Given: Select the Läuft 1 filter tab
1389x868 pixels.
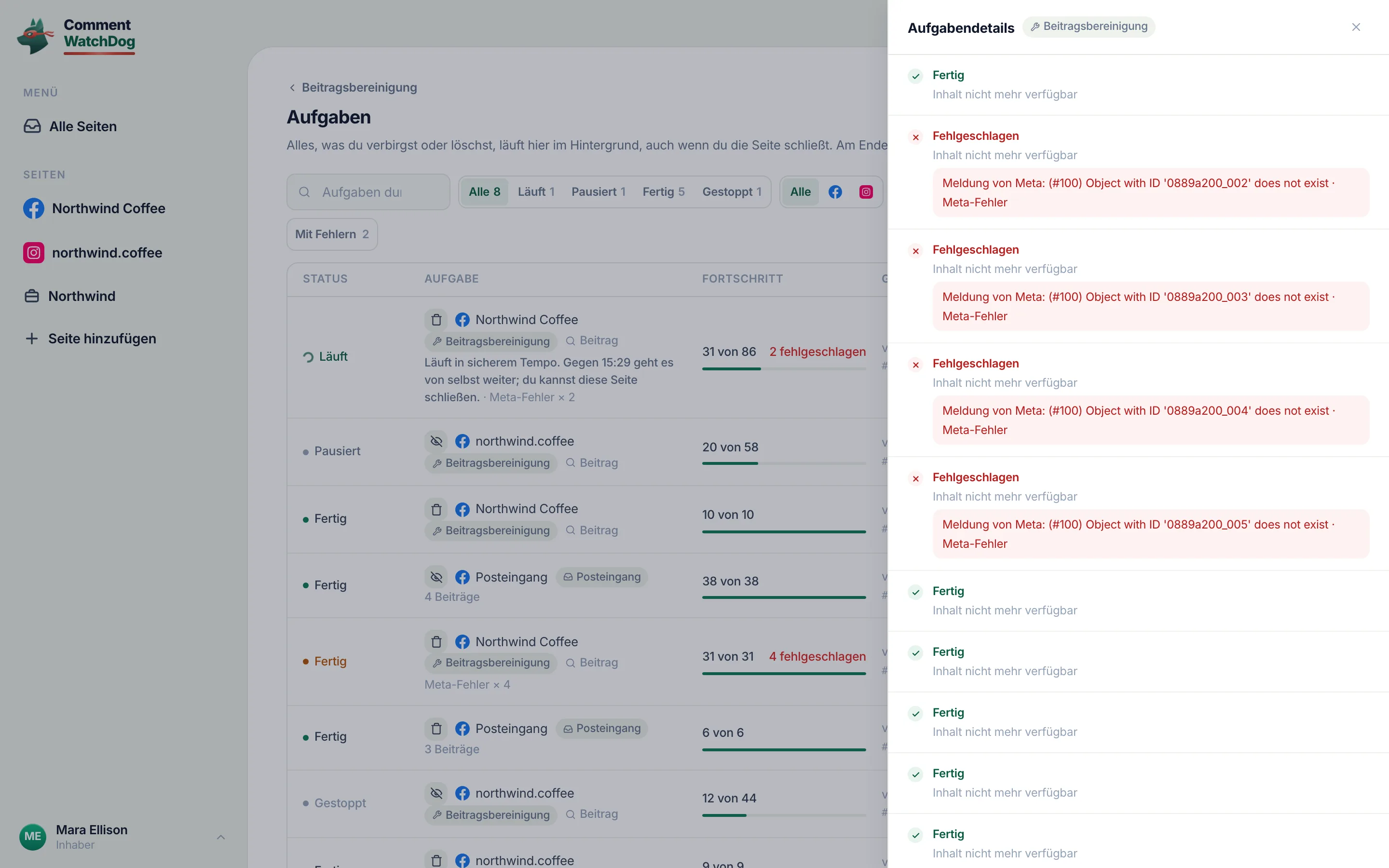Looking at the screenshot, I should coord(536,192).
